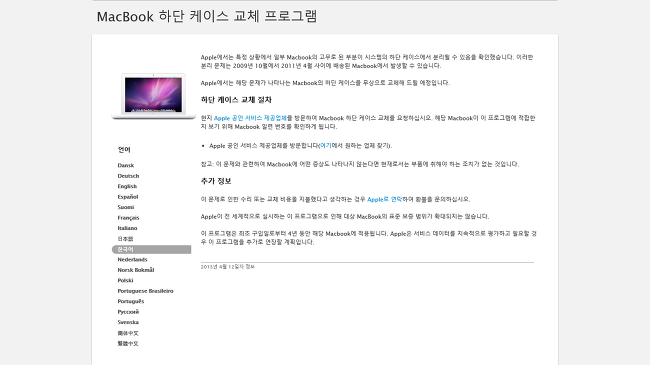This screenshot has width=650, height=365.
Task: Select Deutsch language link
Action: coord(128,176)
